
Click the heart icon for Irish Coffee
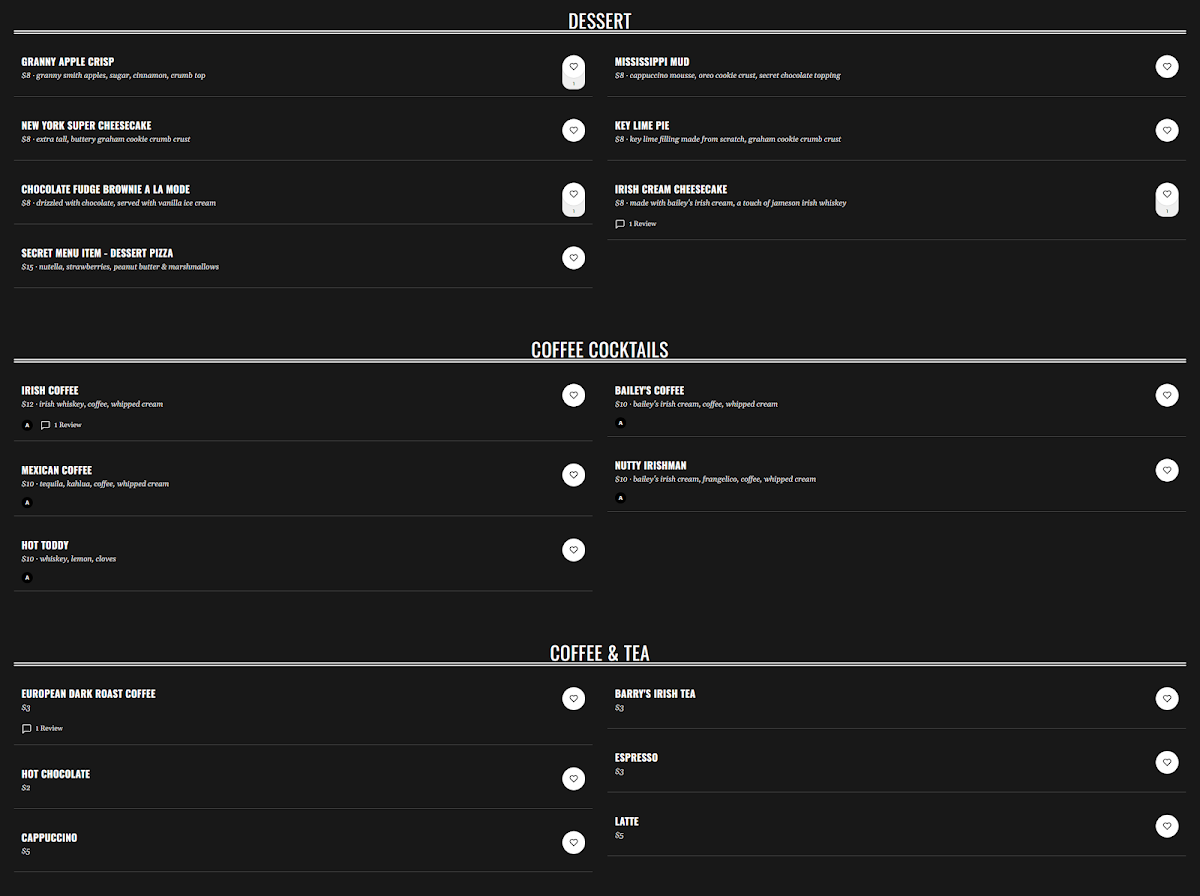pyautogui.click(x=573, y=395)
